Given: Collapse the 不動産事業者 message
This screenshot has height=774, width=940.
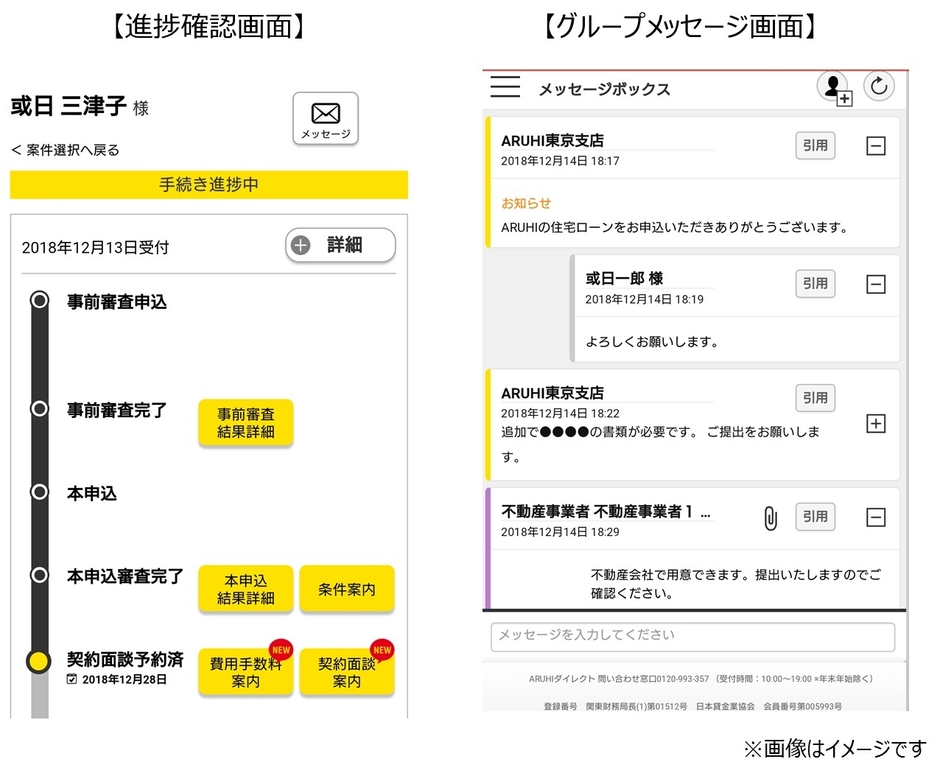Looking at the screenshot, I should [876, 517].
